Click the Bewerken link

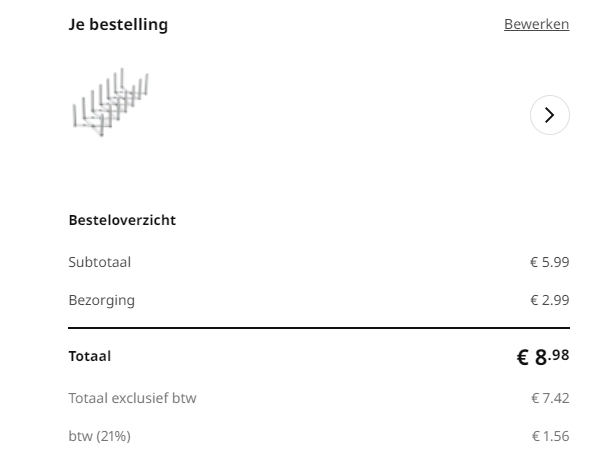[x=536, y=24]
